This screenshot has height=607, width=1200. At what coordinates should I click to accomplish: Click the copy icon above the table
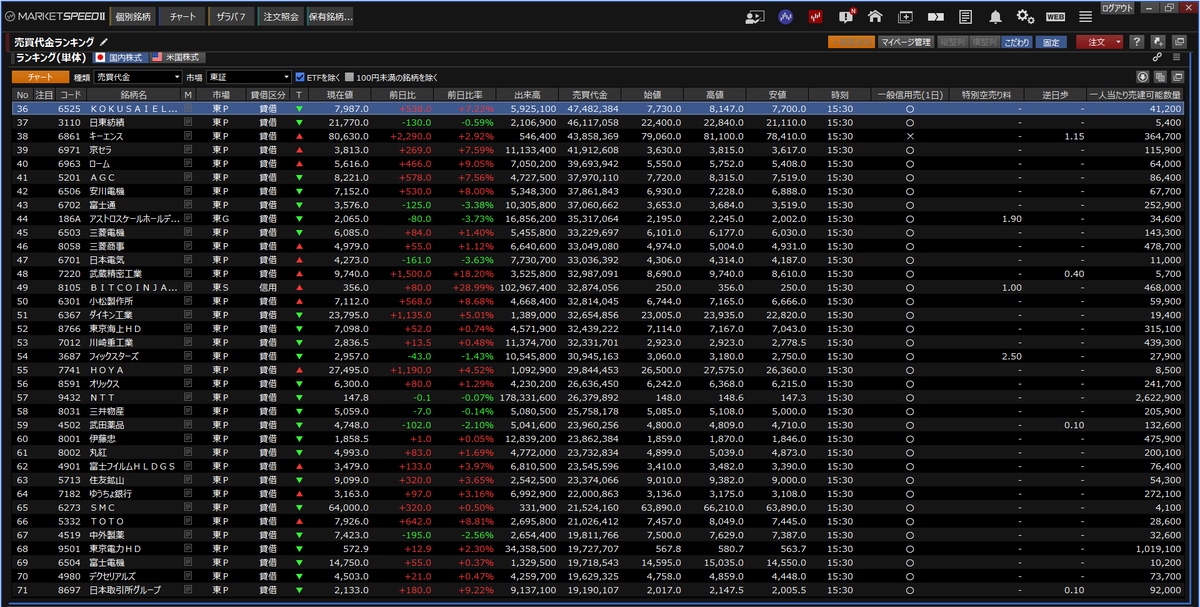point(1158,77)
